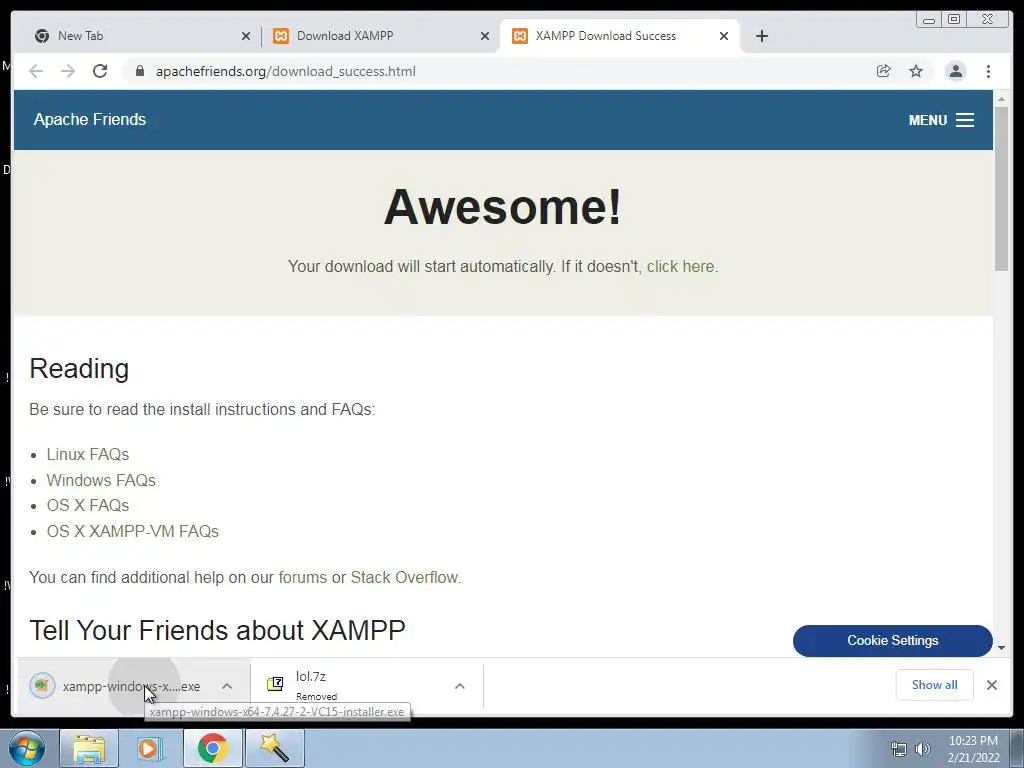Close the New Tab tab

click(246, 37)
